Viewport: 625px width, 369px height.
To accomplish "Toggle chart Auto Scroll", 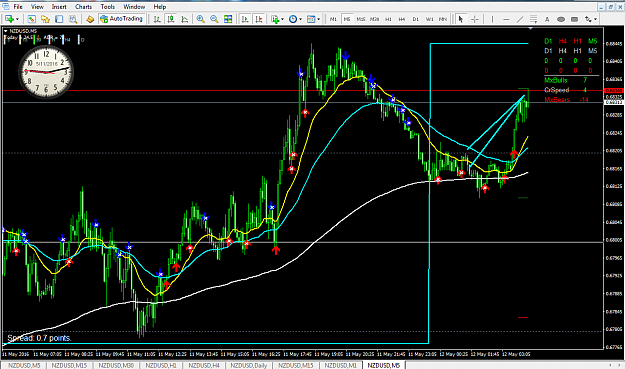I will tap(245, 19).
